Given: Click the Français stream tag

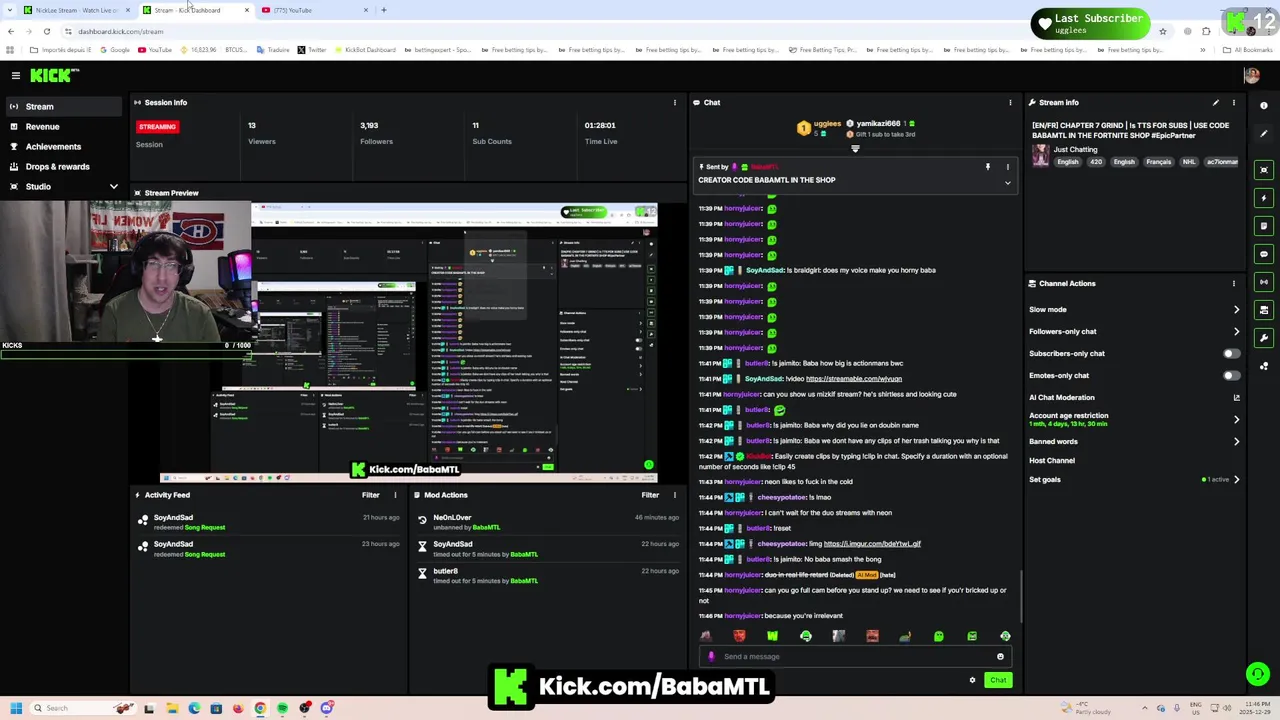Looking at the screenshot, I should (x=1158, y=162).
